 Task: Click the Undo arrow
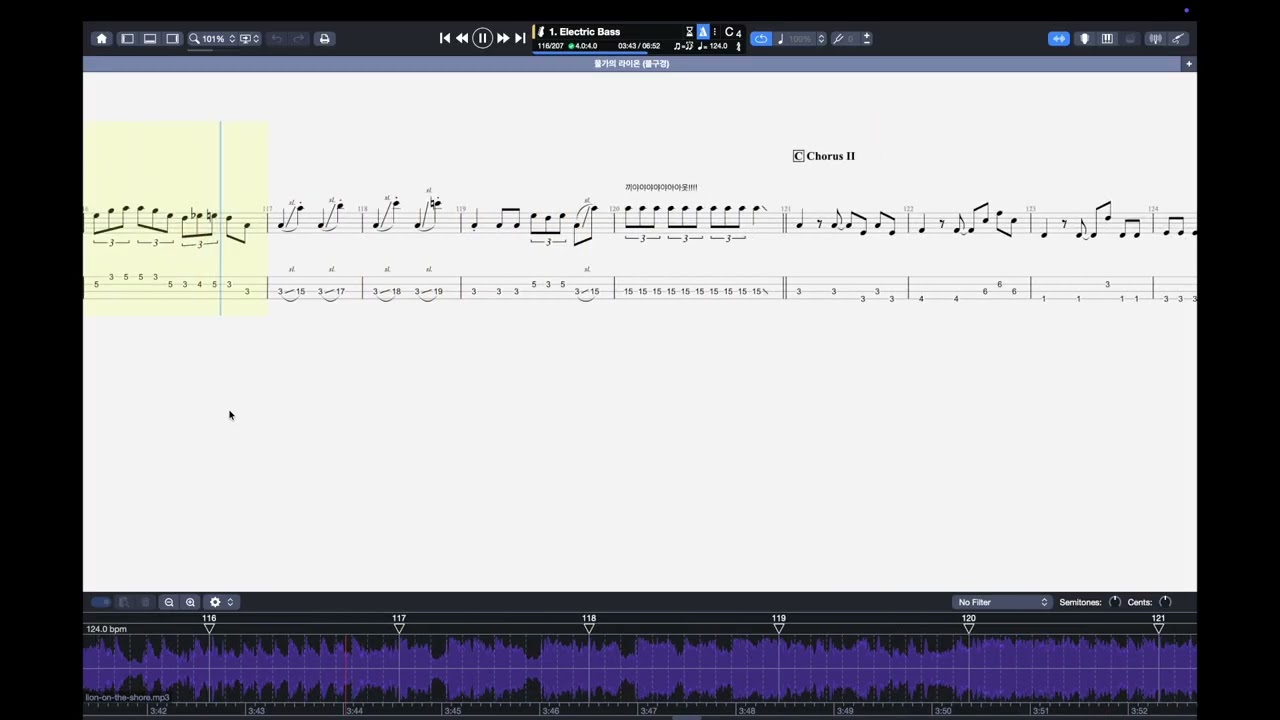click(x=276, y=39)
